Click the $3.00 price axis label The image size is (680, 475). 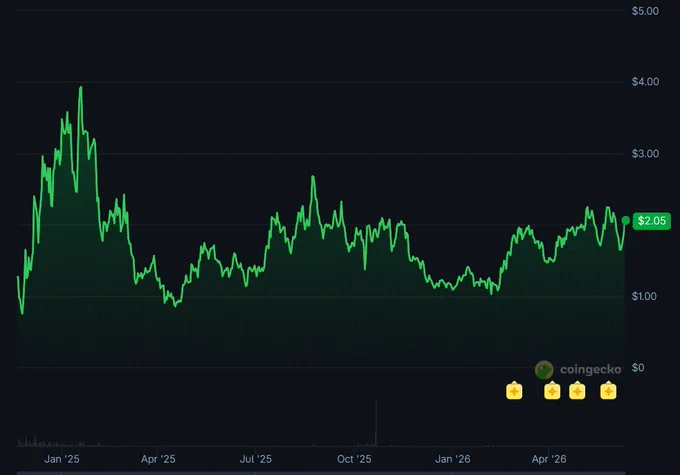645,154
